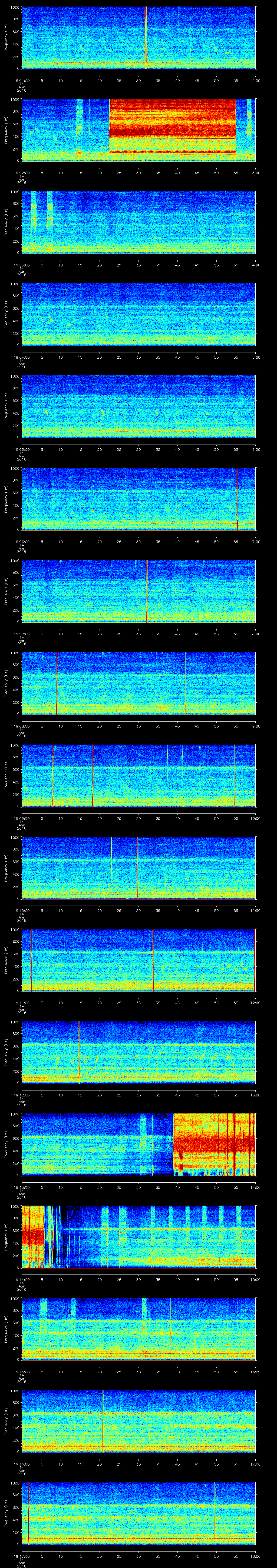Viewport: 277px width, 1568px height.
Task: Click the spectrogram panel starting at 19:06:00
Action: point(139,499)
